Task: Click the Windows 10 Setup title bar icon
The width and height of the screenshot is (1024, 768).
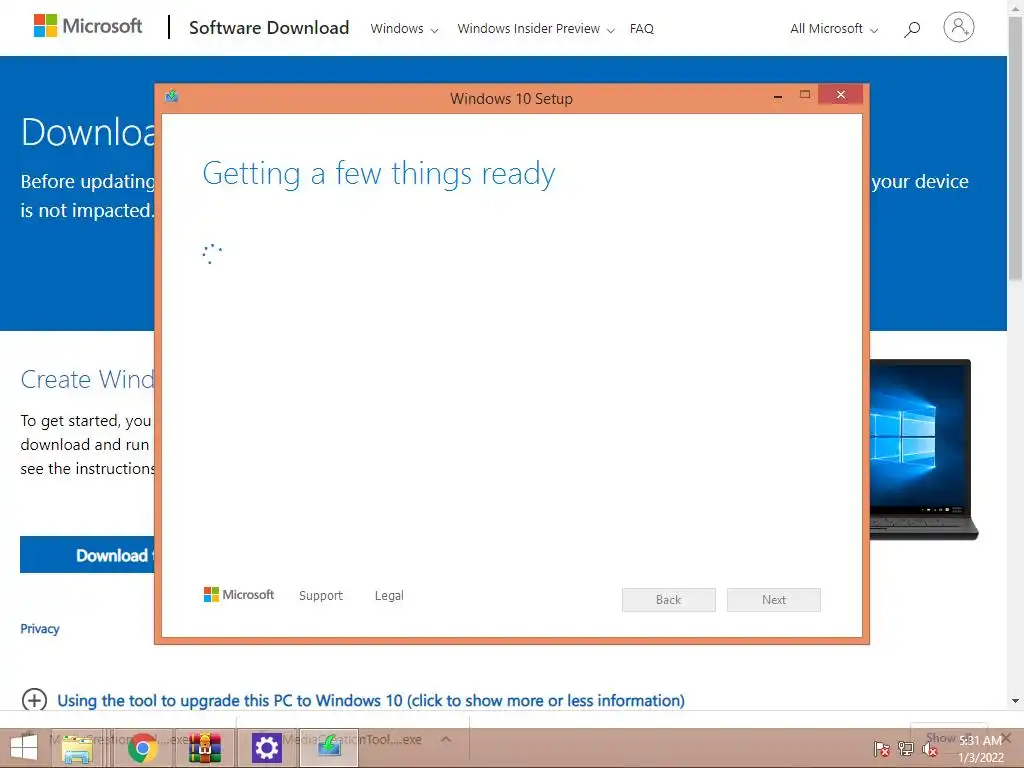Action: pos(172,97)
